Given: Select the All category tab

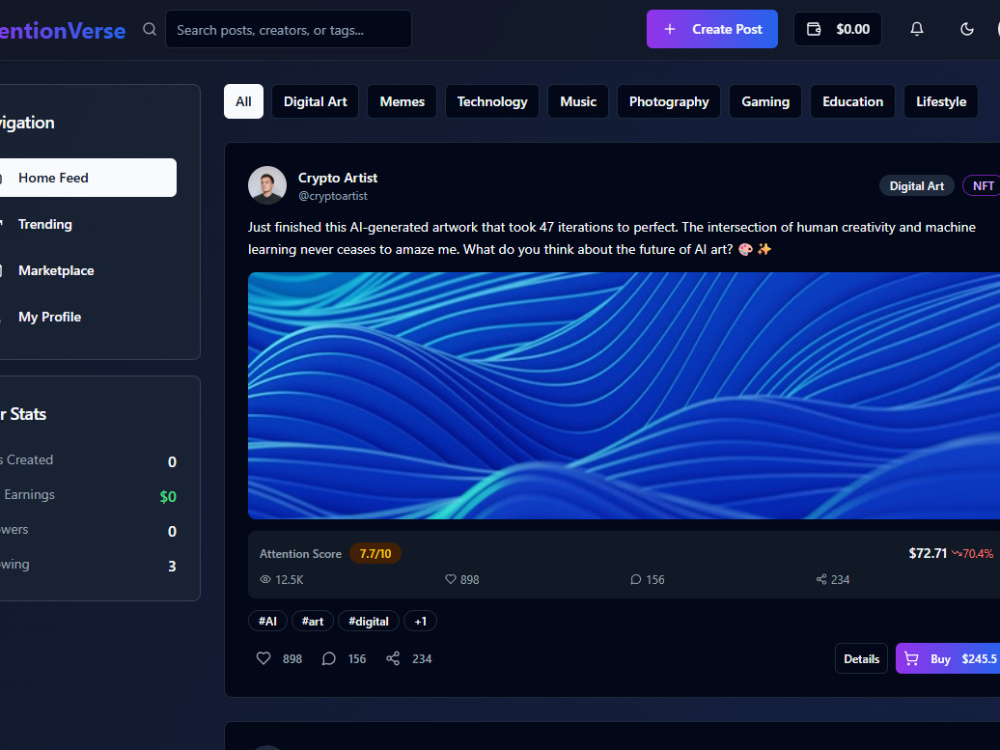Looking at the screenshot, I should coord(244,101).
